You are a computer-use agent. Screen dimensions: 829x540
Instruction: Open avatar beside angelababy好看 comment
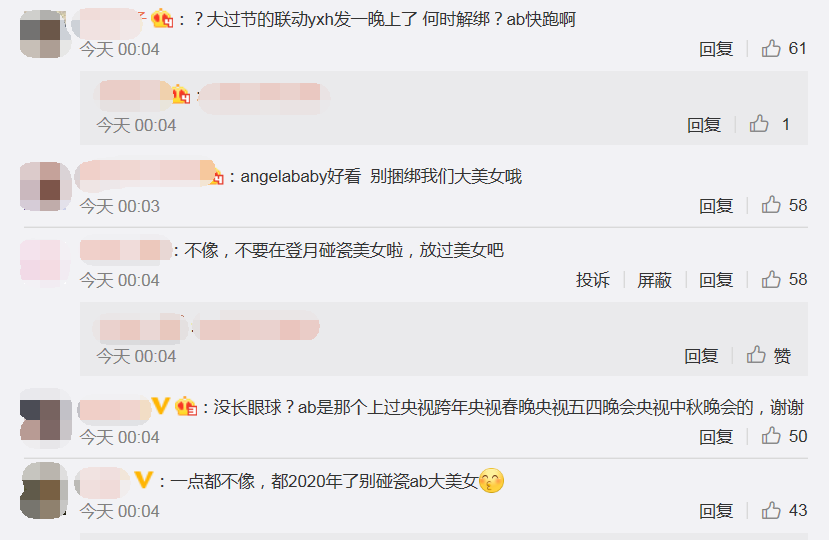pos(45,186)
